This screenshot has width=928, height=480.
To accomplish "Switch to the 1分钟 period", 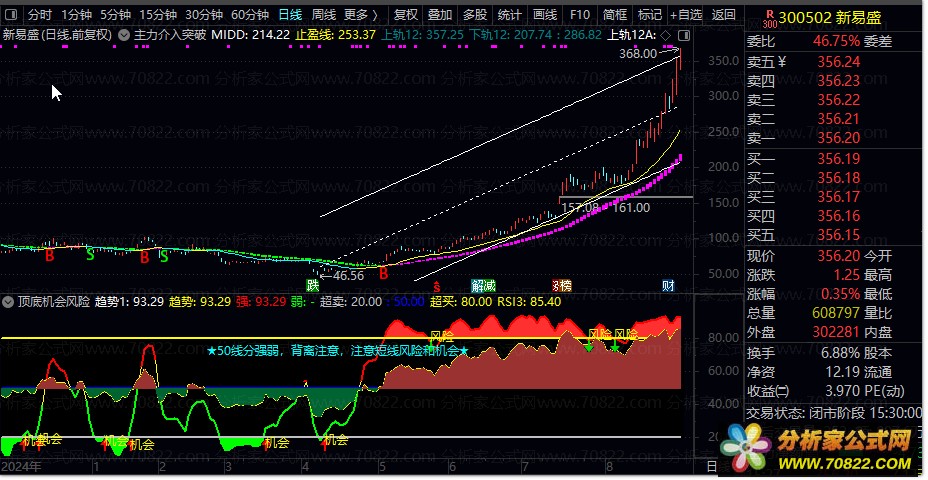I will [76, 15].
